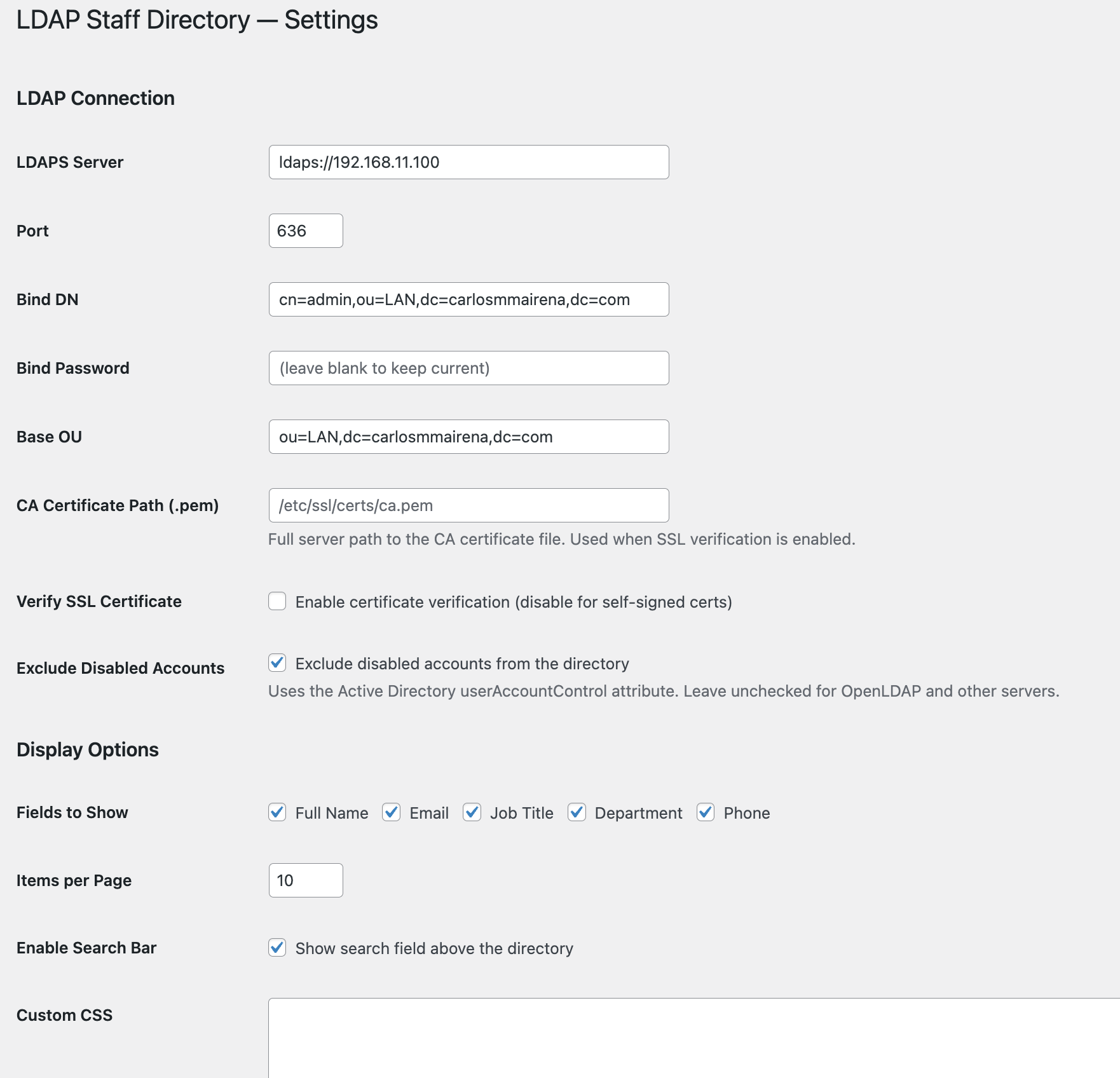Image resolution: width=1120 pixels, height=1078 pixels.
Task: Click the Items per Page field
Action: (305, 880)
